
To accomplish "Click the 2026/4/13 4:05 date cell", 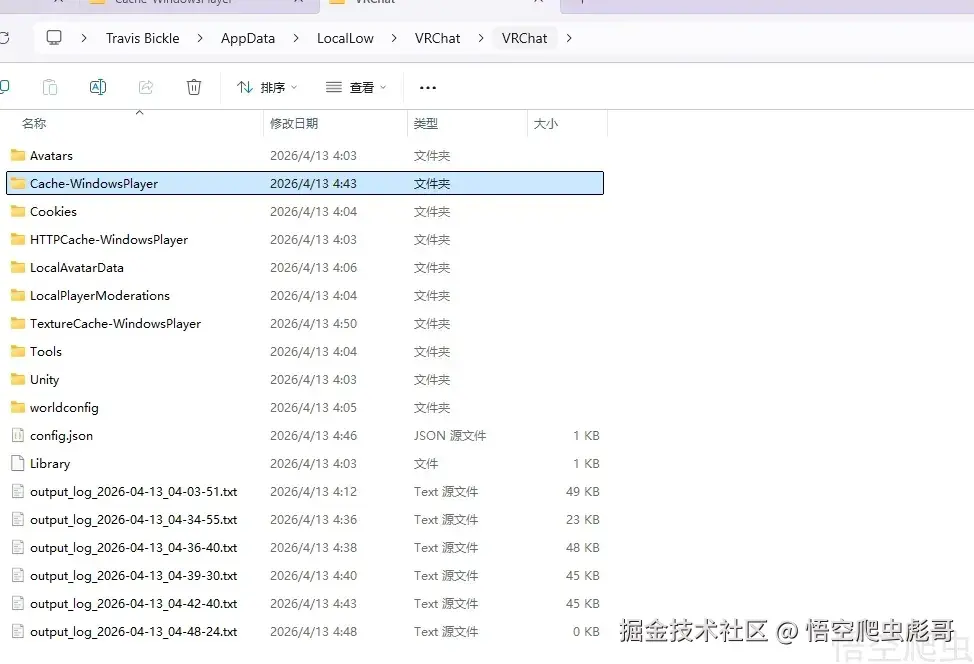I will 313,407.
